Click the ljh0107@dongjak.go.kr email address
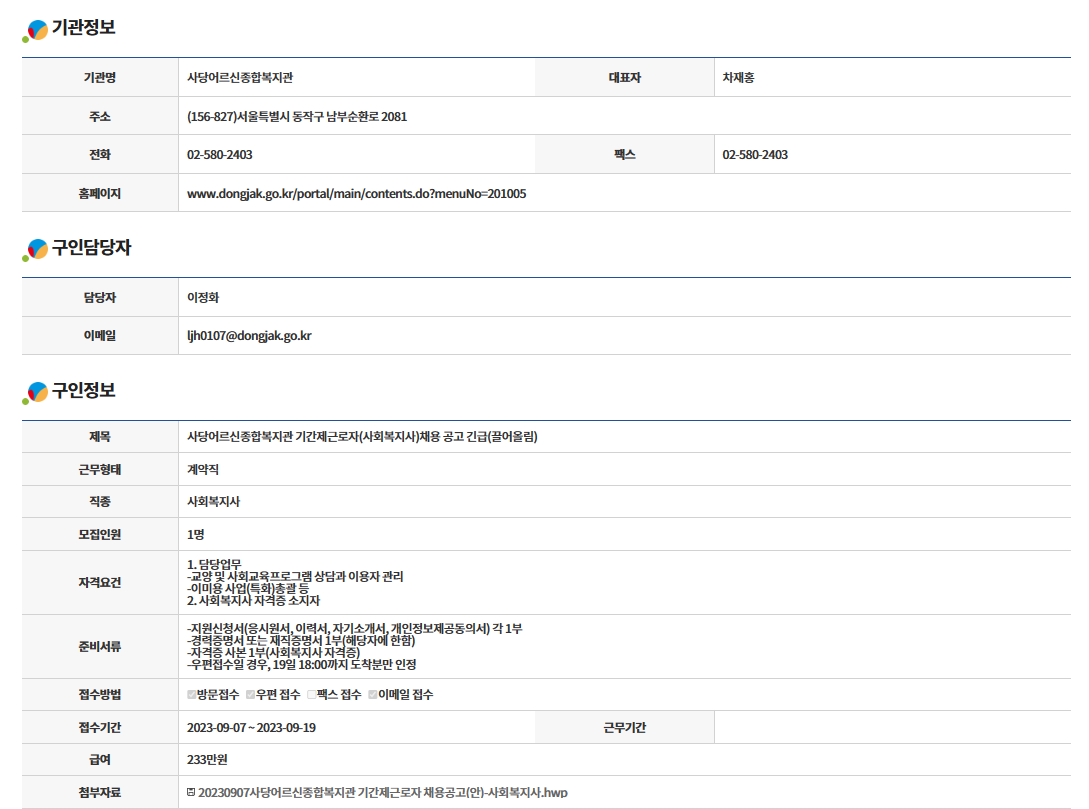 click(248, 336)
